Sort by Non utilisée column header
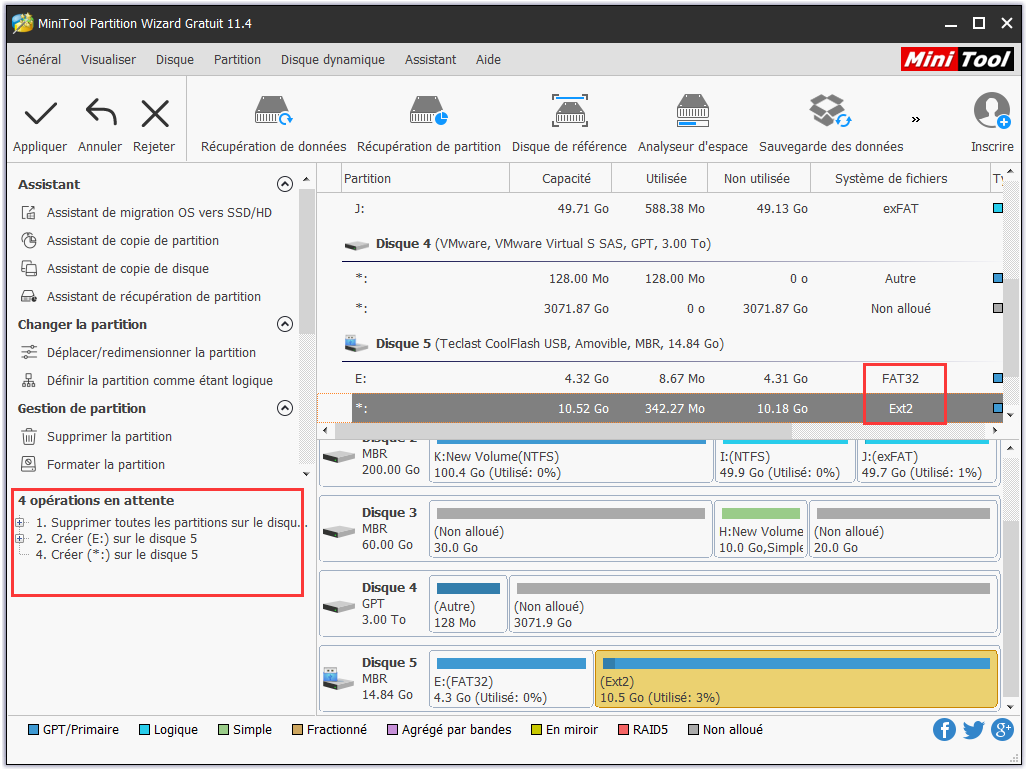 coord(759,179)
